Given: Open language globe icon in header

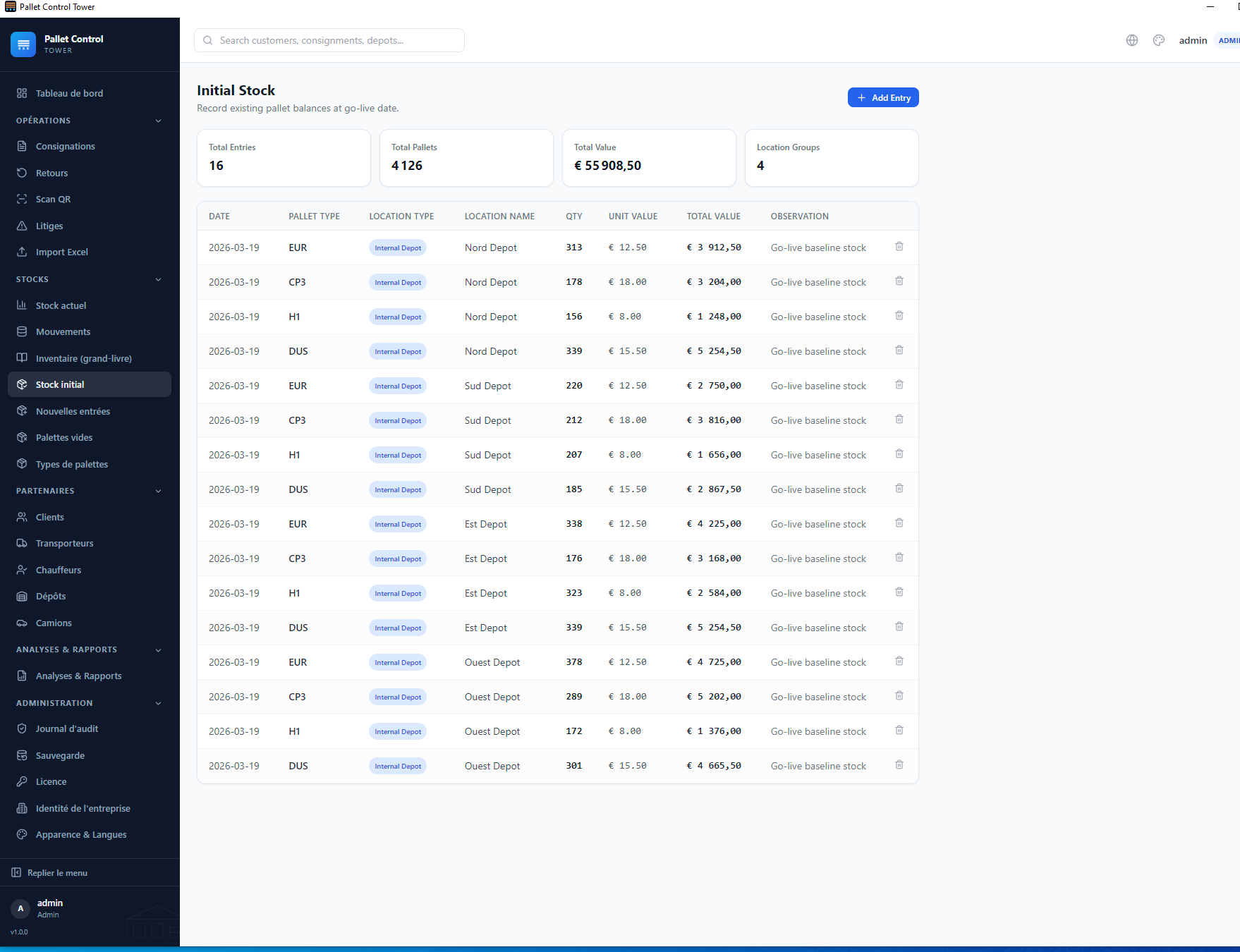Looking at the screenshot, I should tap(1132, 40).
